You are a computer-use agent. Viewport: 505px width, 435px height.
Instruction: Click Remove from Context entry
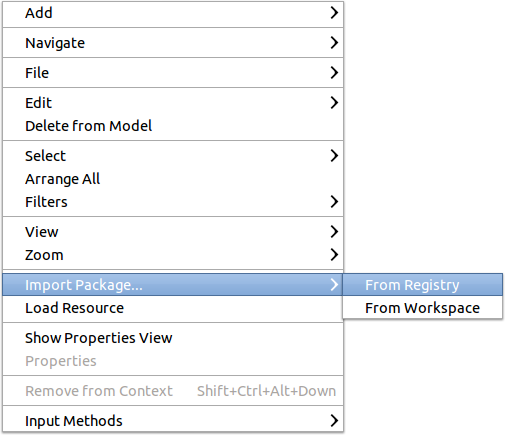(173, 391)
